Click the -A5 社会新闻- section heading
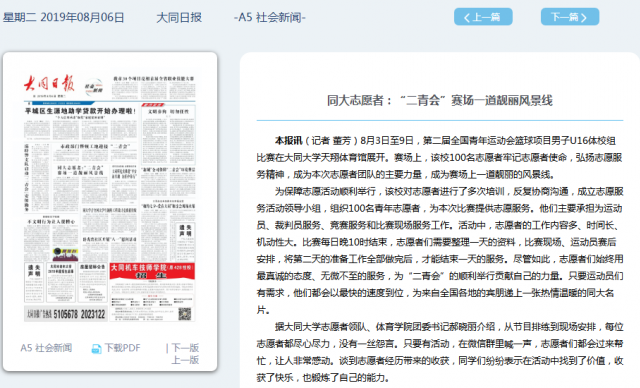 click(269, 18)
